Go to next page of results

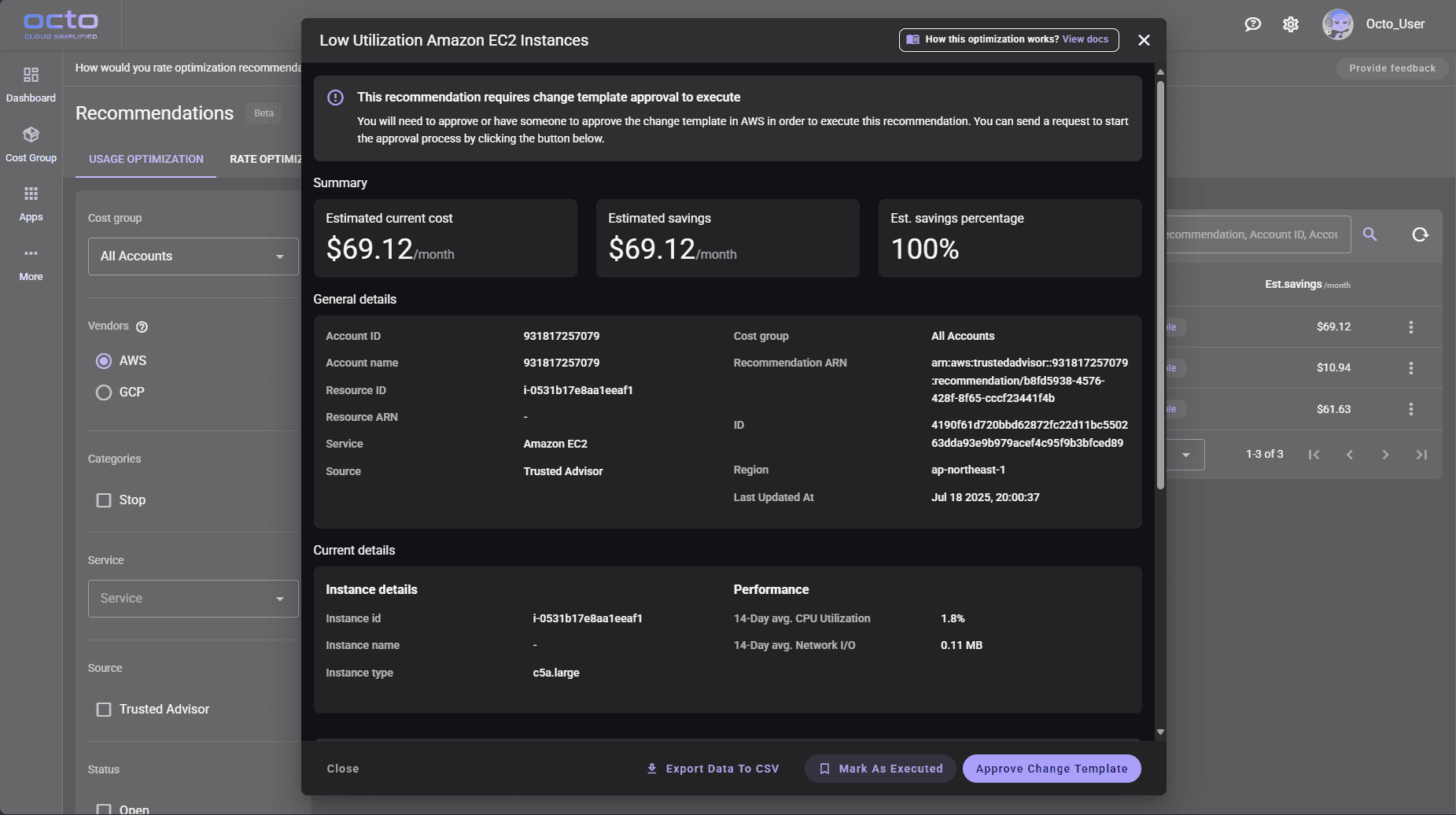pos(1385,455)
